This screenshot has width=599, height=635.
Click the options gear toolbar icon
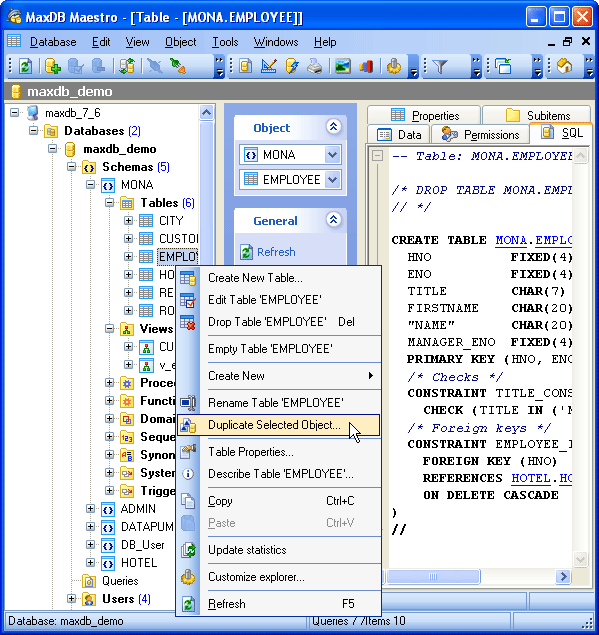394,66
